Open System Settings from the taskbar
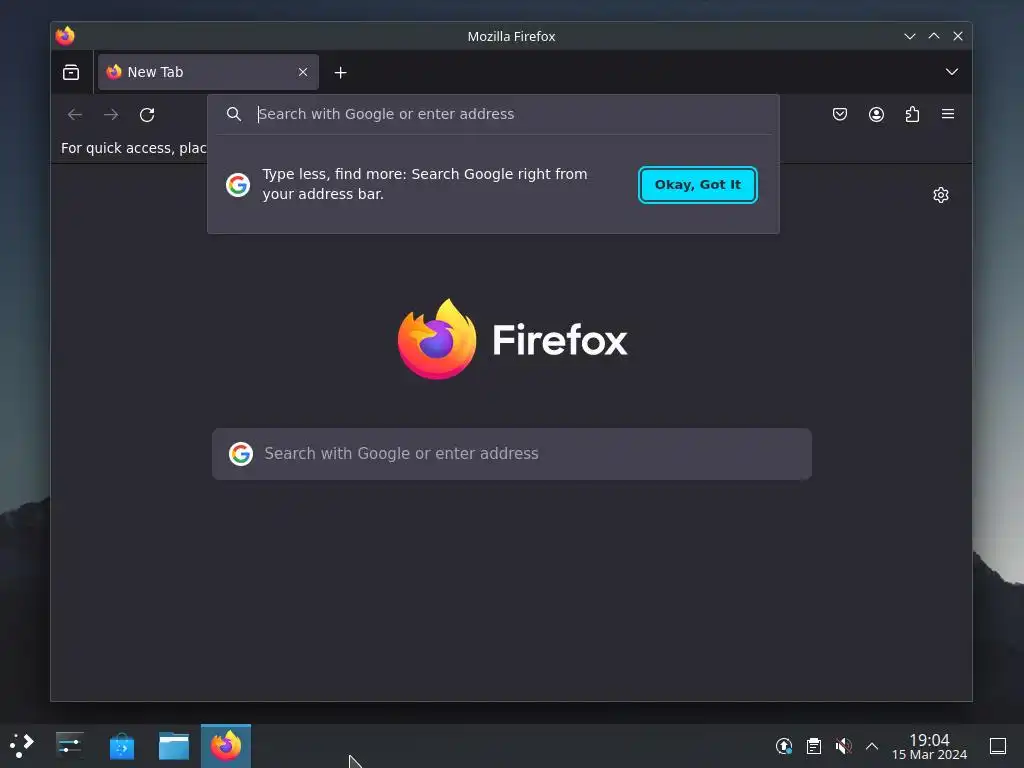Viewport: 1024px width, 768px height. [69, 746]
